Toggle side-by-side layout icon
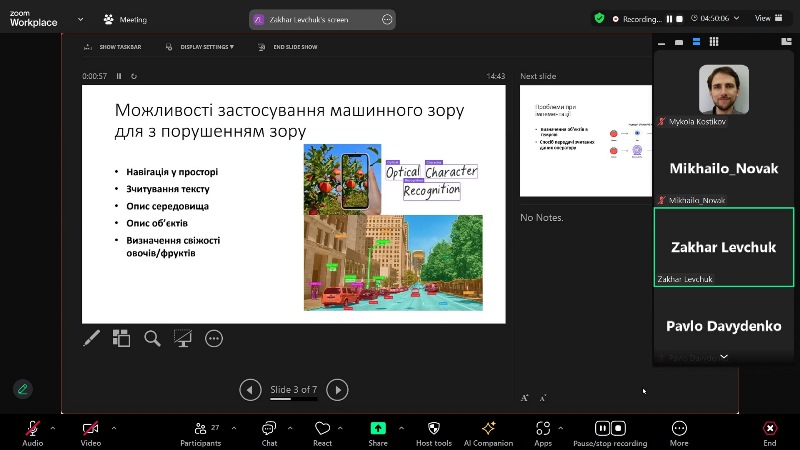This screenshot has width=800, height=450. coord(786,42)
